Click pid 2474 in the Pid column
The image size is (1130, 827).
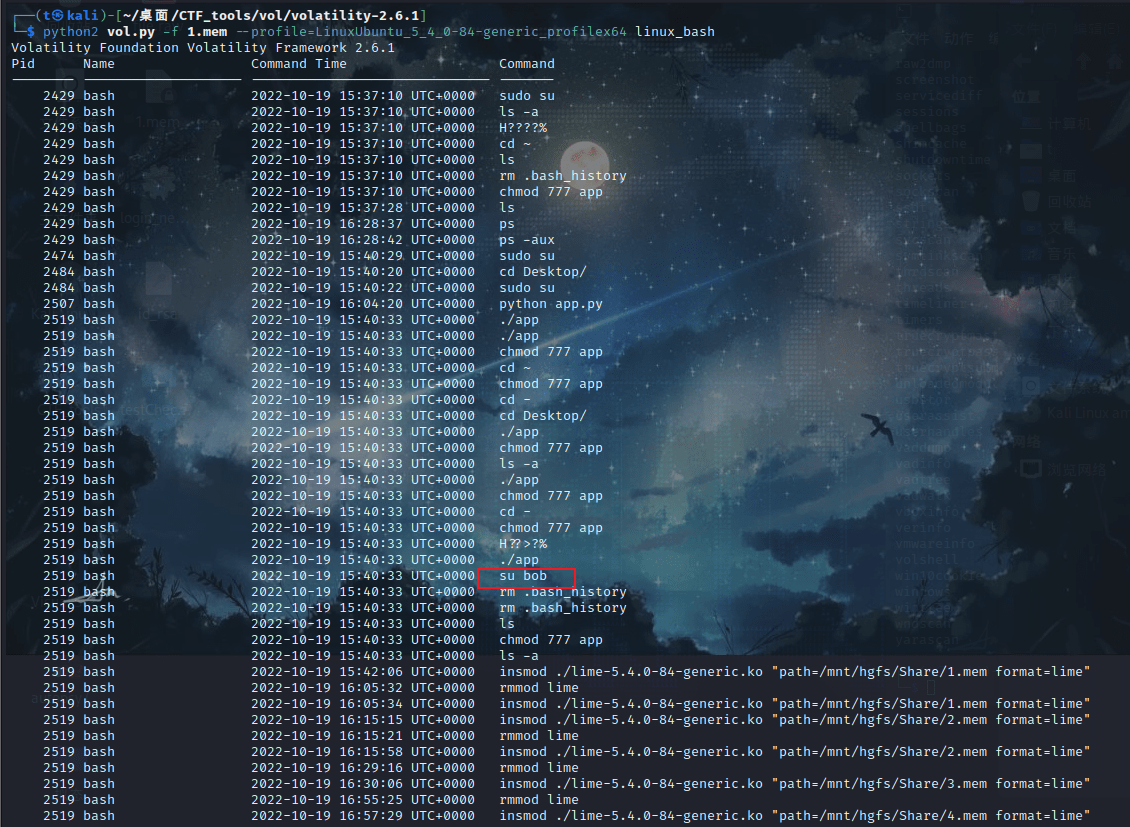click(58, 256)
